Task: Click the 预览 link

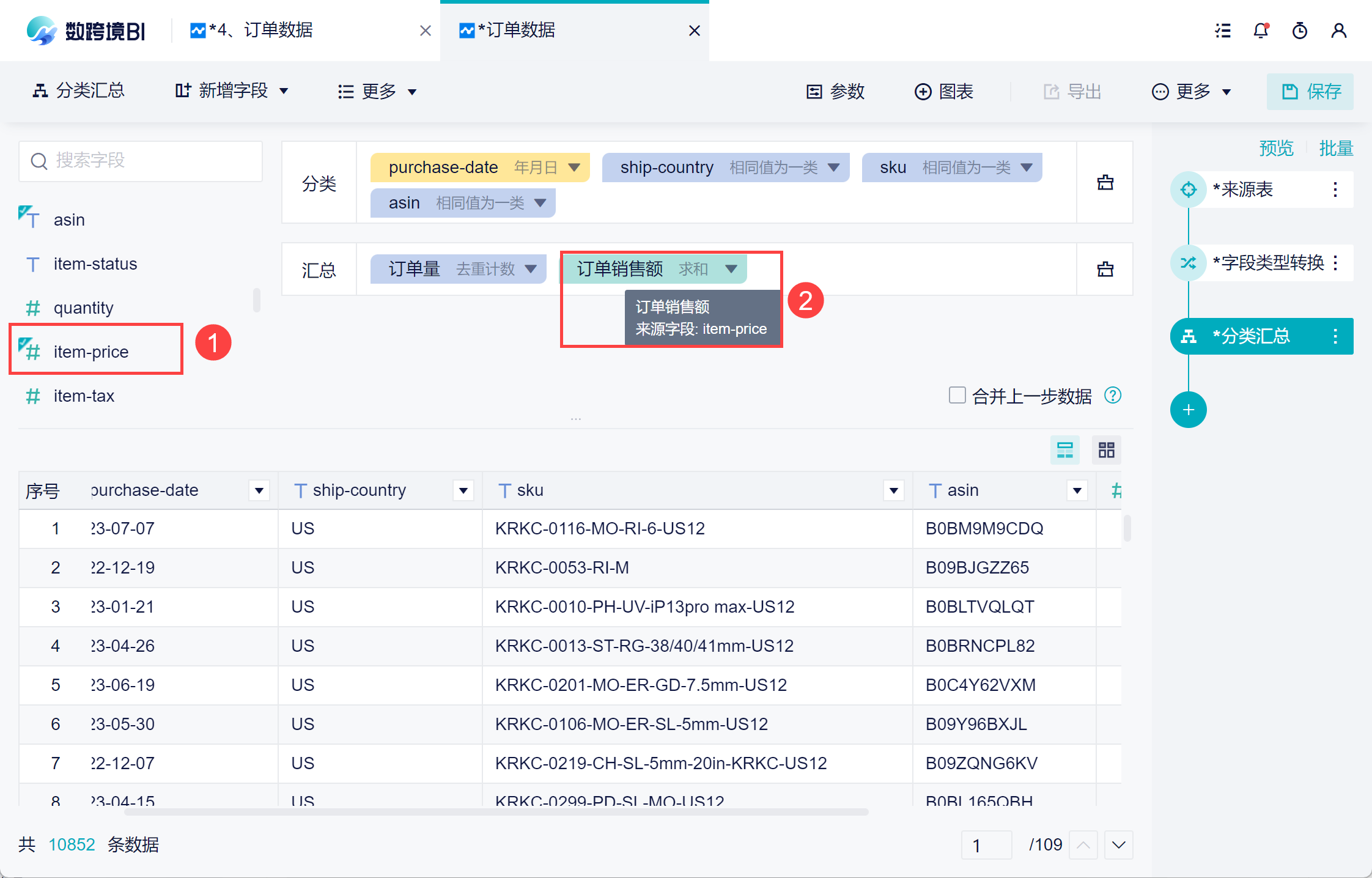Action: [x=1276, y=149]
